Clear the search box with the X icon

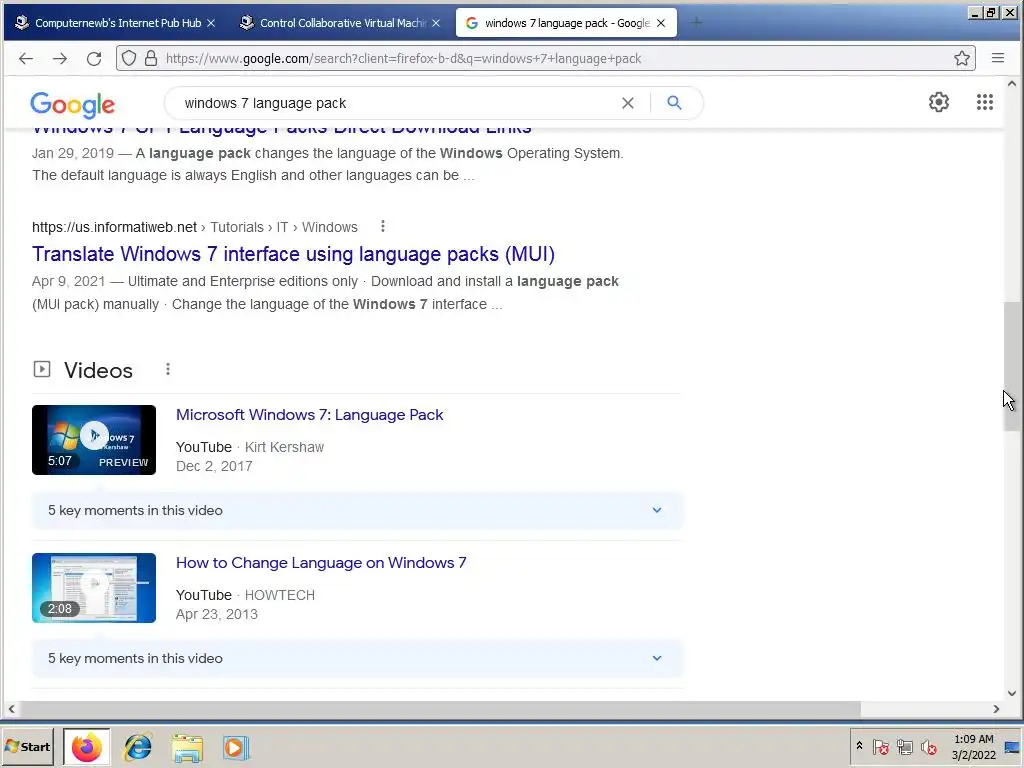pos(628,103)
